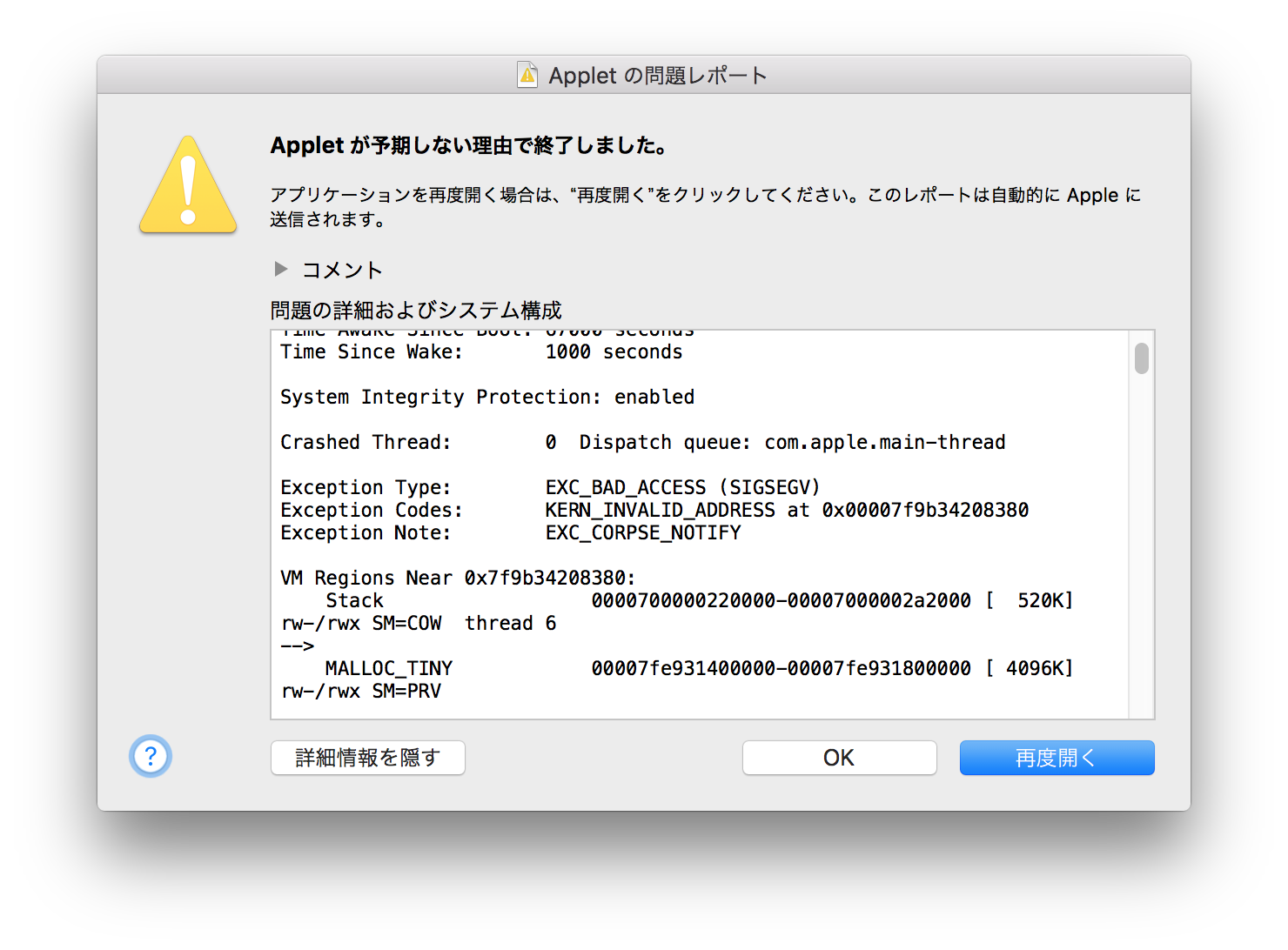
Task: Click the tiny warning glyph next to the window title
Action: pos(527,75)
